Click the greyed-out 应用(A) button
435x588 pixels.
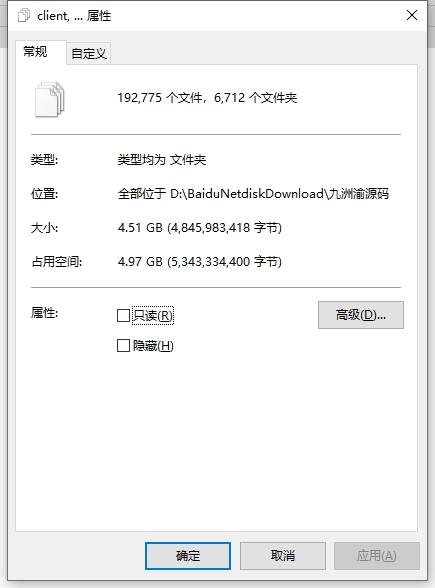376,556
